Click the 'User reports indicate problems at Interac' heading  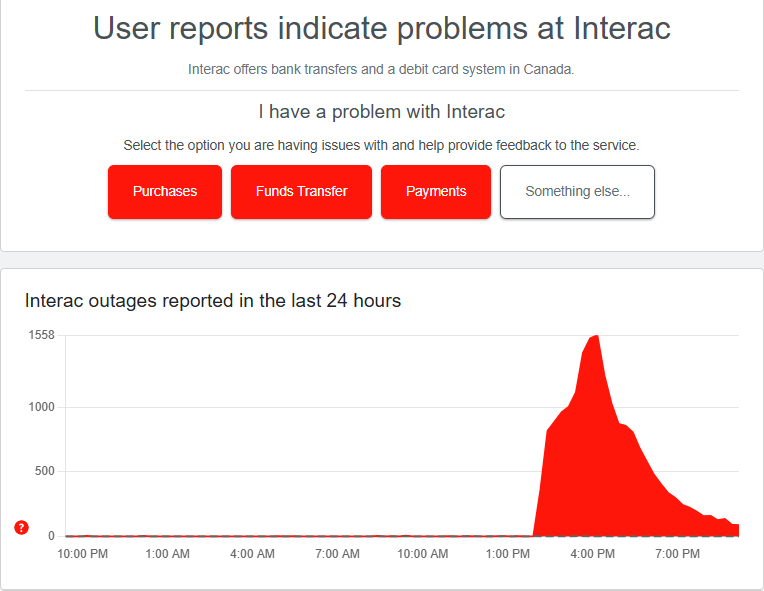tap(382, 28)
